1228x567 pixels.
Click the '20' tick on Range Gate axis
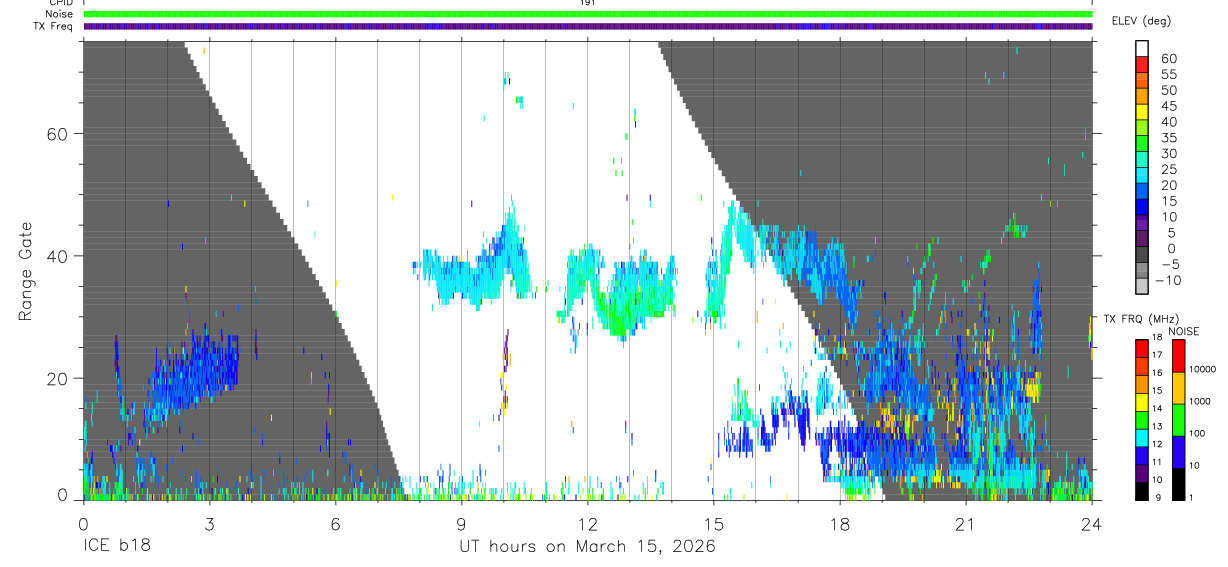(58, 378)
